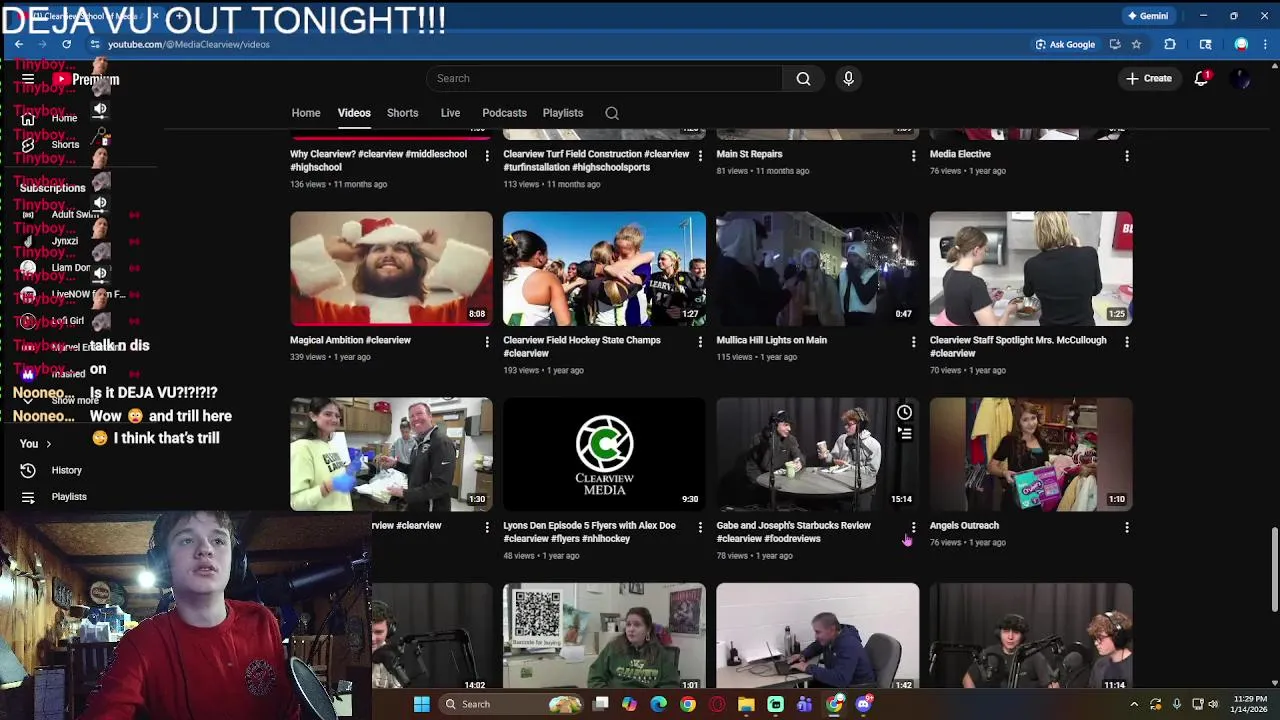
Task: Open the Podcasts channel tab
Action: 504,113
